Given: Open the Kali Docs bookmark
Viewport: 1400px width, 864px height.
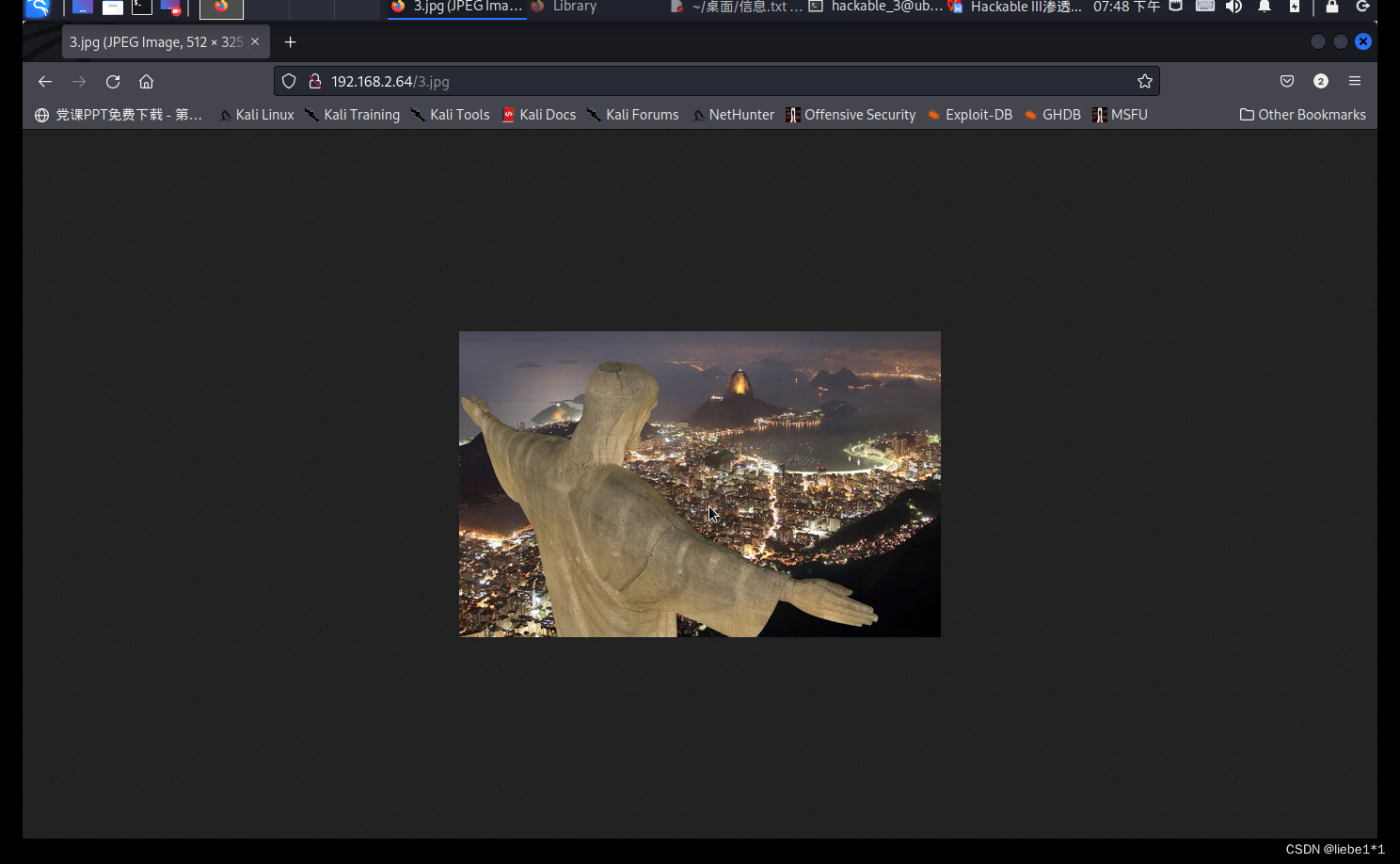Looking at the screenshot, I should [x=539, y=115].
